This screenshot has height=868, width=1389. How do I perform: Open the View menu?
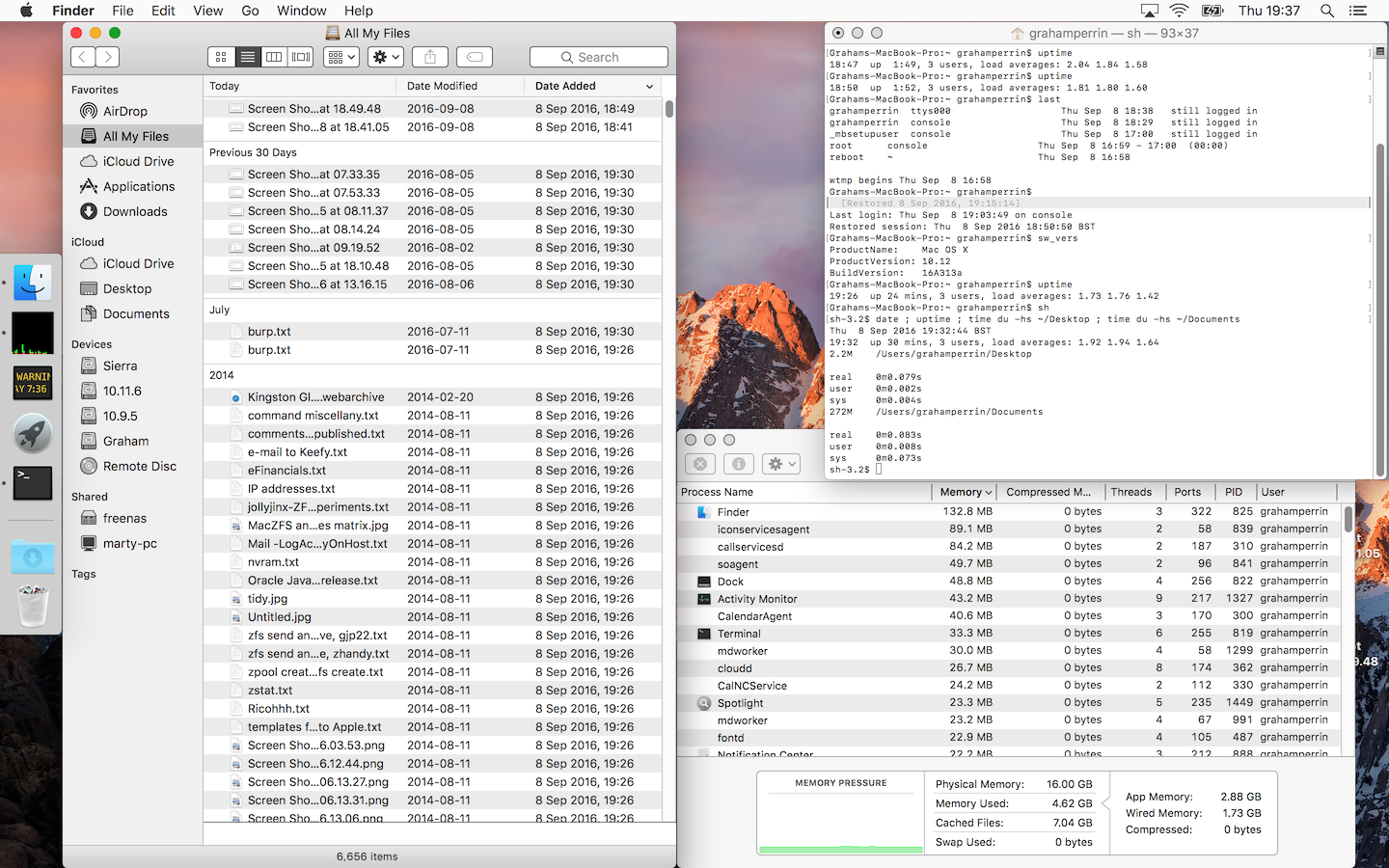(x=208, y=11)
